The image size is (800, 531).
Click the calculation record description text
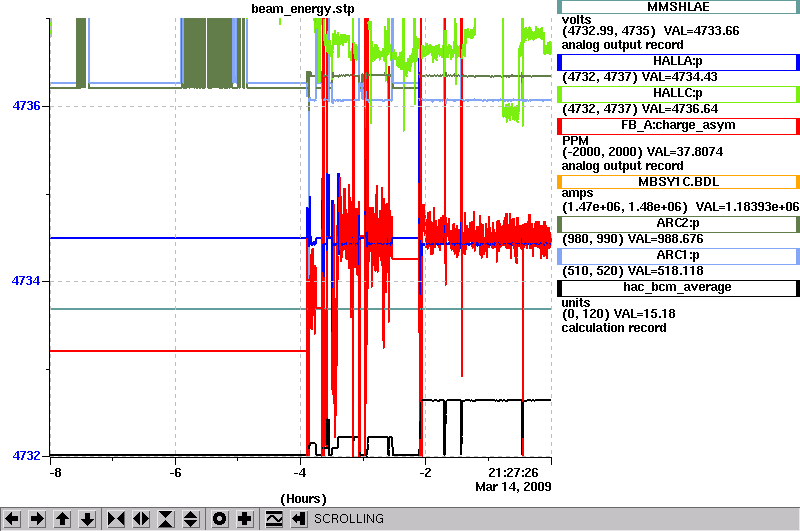coord(614,328)
